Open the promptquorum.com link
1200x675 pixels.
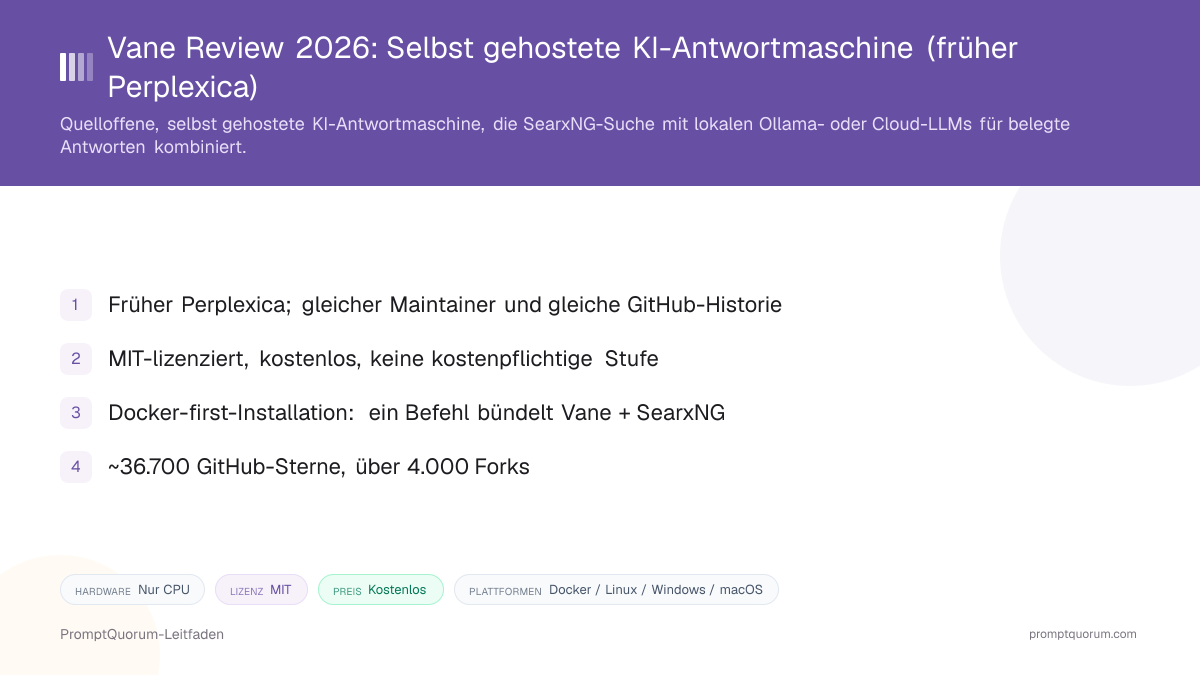(x=1083, y=634)
